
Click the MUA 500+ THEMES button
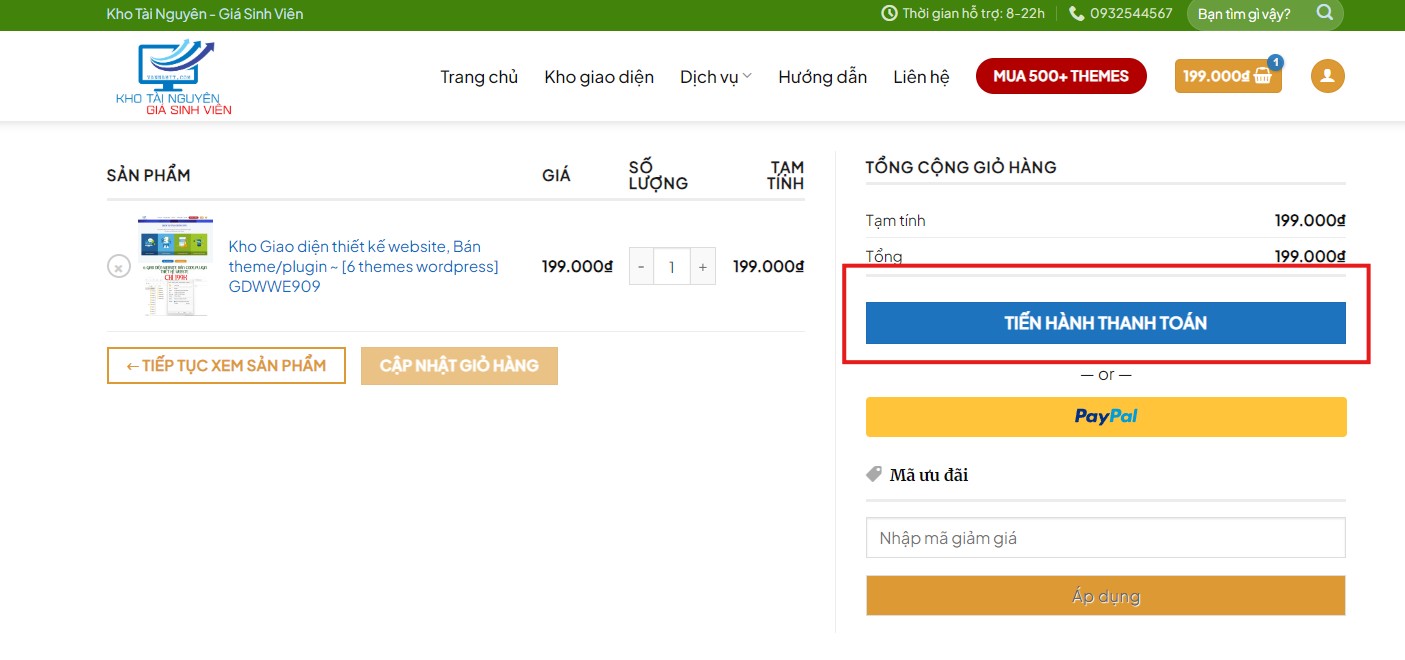[x=1060, y=76]
